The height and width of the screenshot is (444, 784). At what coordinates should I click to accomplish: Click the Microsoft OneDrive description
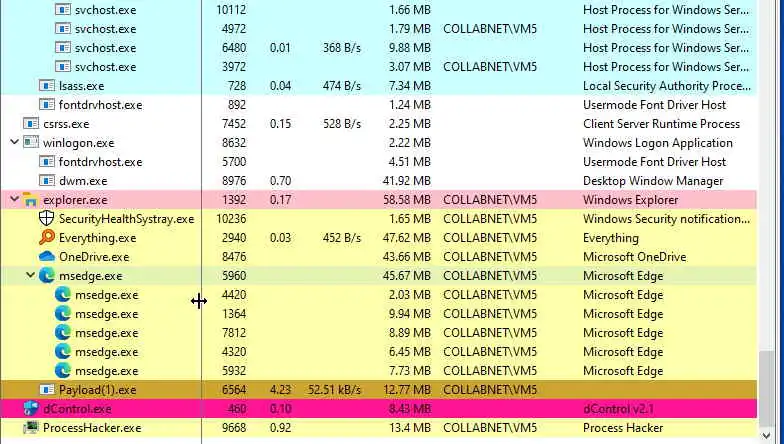pyautogui.click(x=634, y=257)
